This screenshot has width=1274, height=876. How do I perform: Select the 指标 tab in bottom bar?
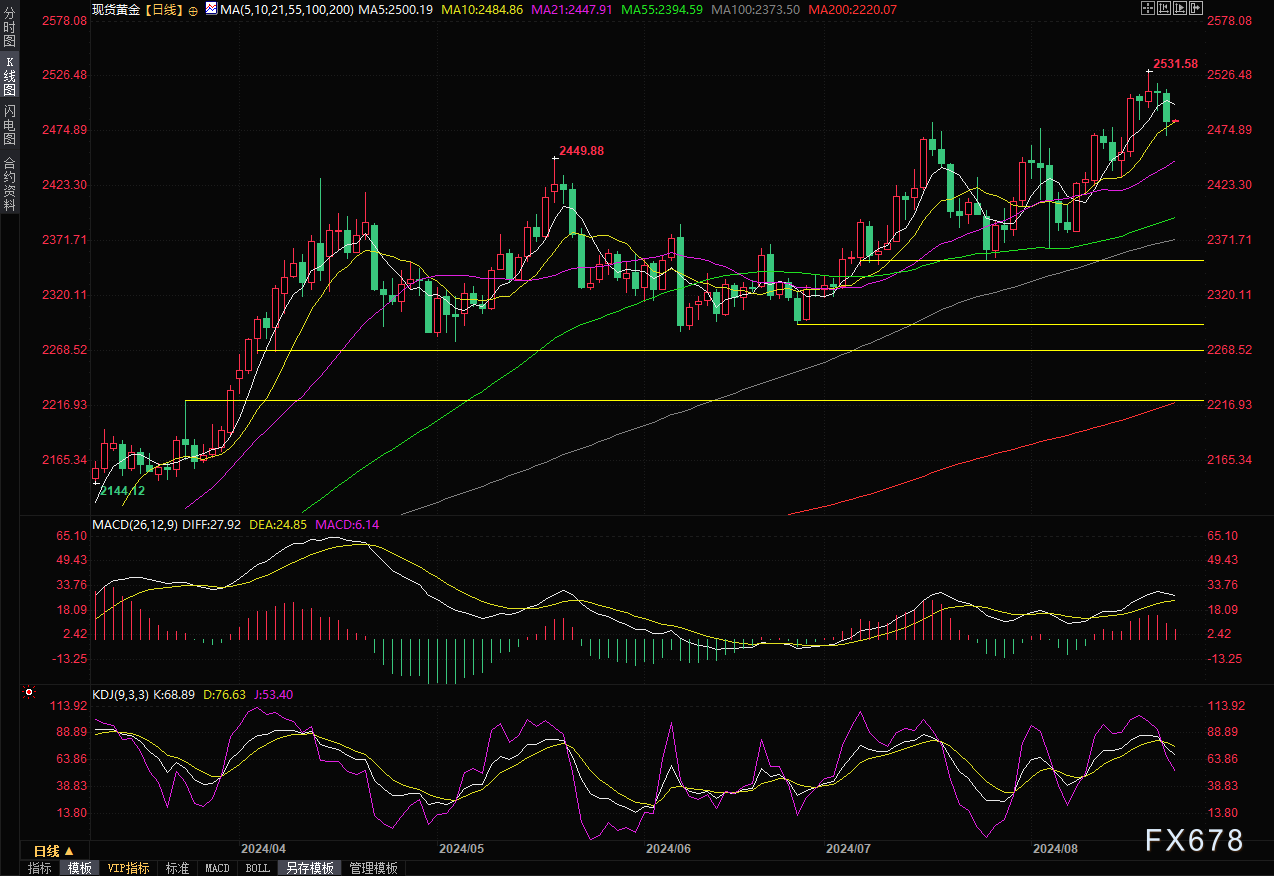coord(40,868)
